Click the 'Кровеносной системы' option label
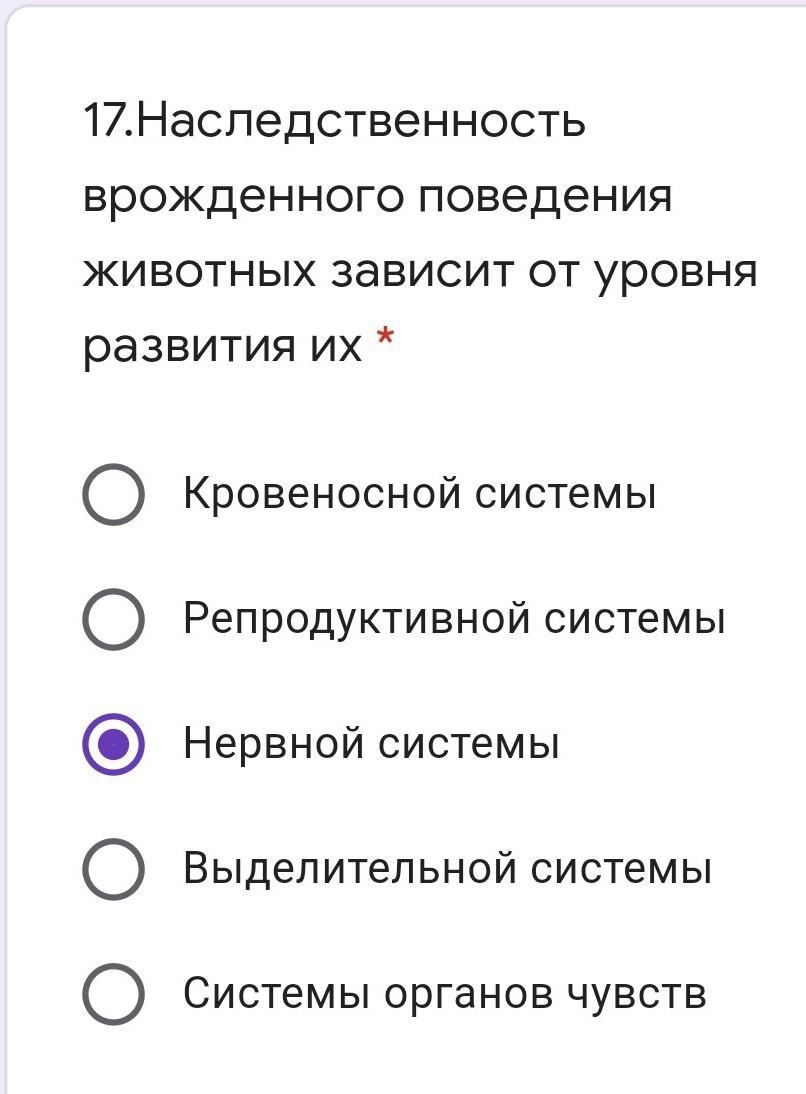Screen dimensions: 806x1094 click(x=419, y=494)
